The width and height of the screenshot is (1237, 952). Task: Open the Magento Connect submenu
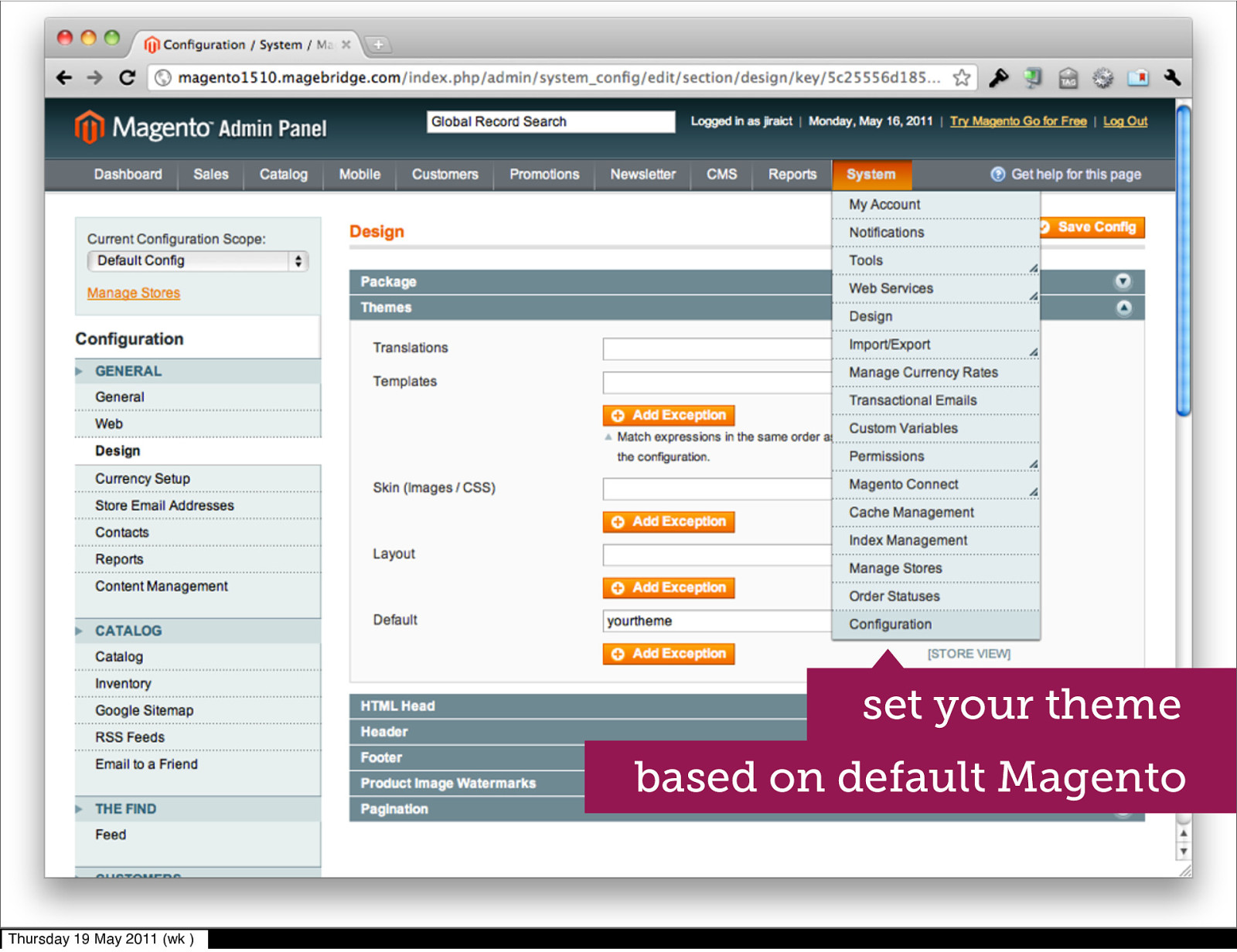coord(935,484)
